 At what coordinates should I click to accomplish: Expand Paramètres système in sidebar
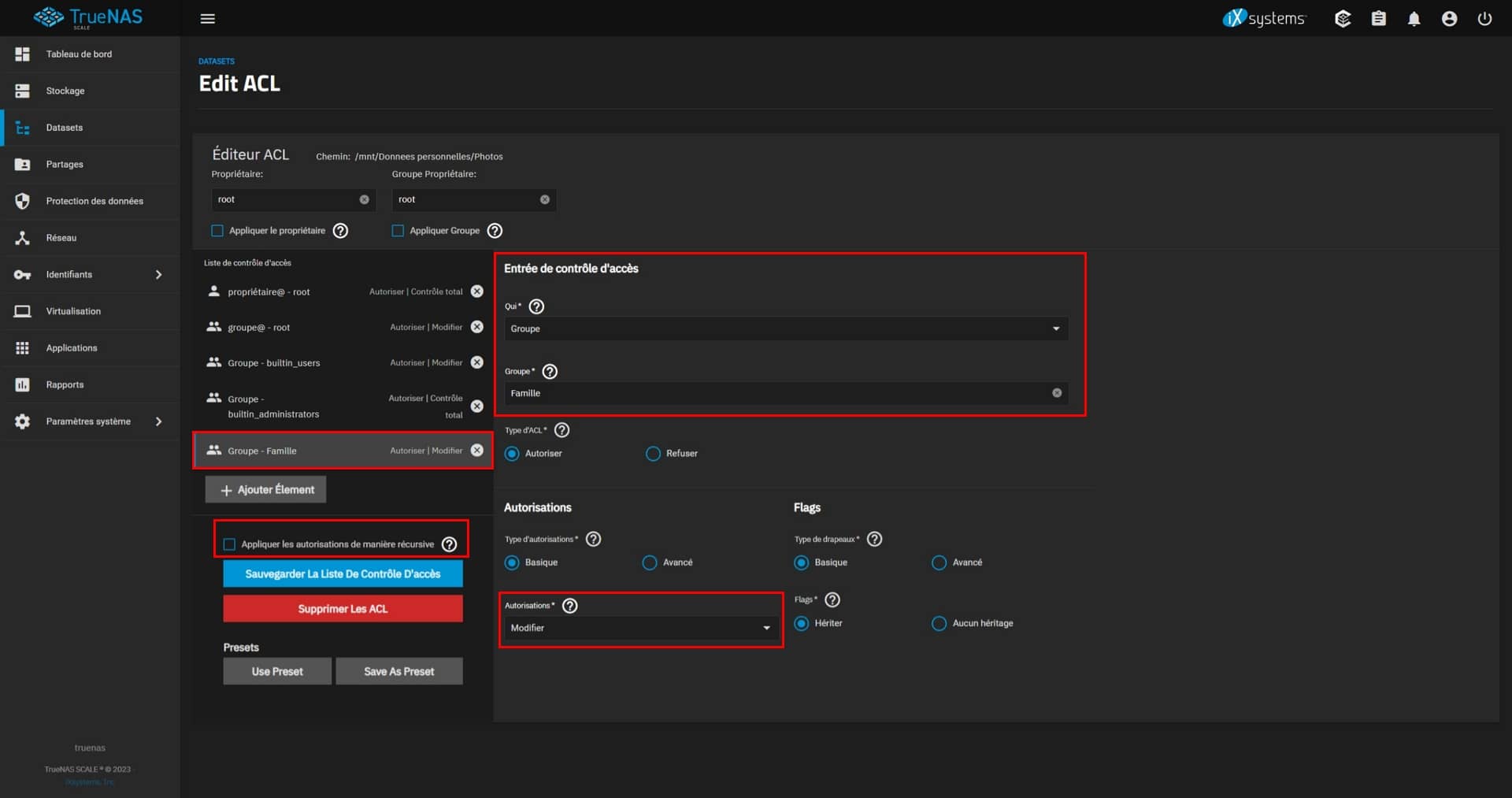[x=88, y=421]
